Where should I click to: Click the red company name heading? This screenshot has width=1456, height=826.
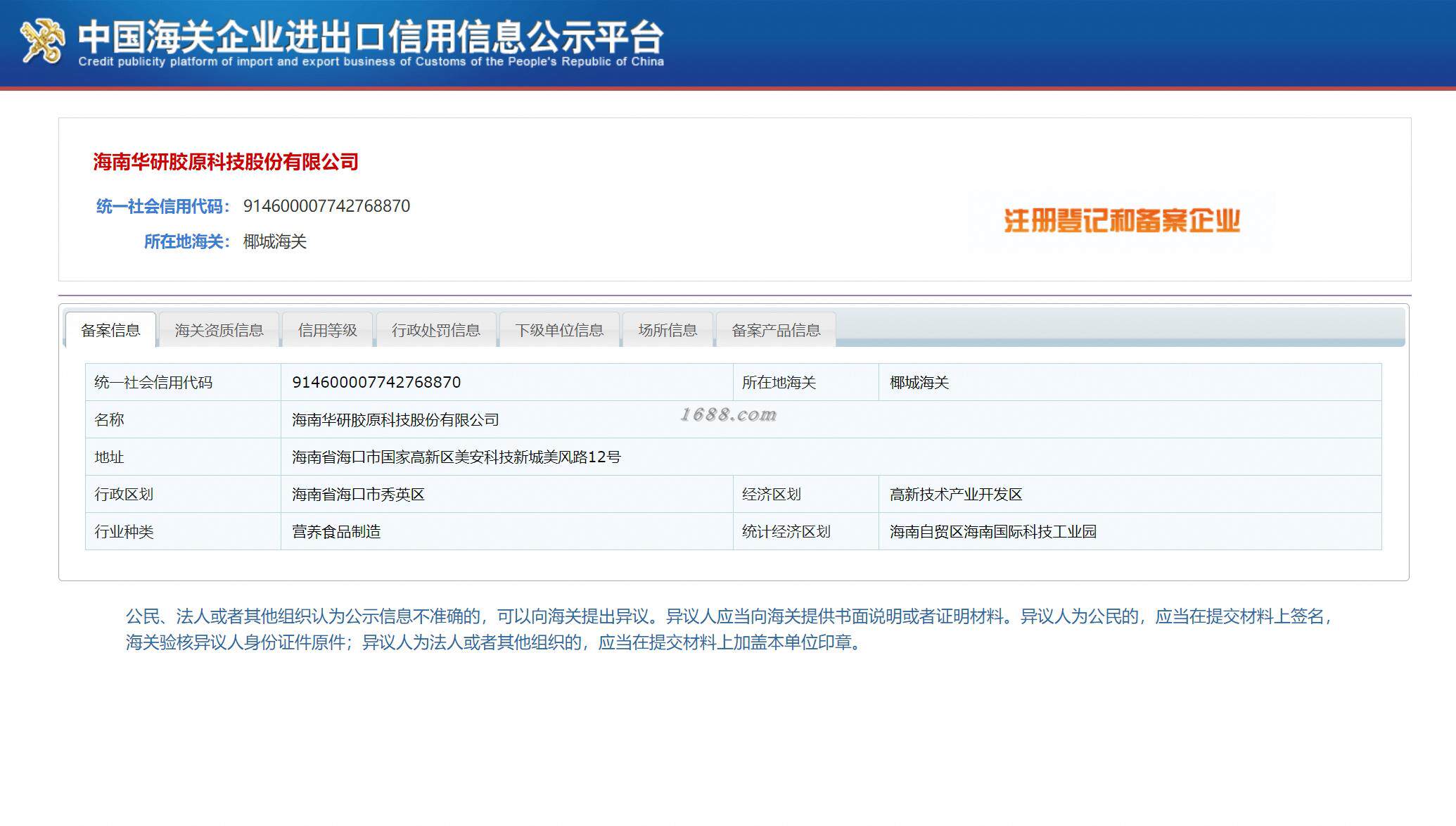[x=226, y=162]
